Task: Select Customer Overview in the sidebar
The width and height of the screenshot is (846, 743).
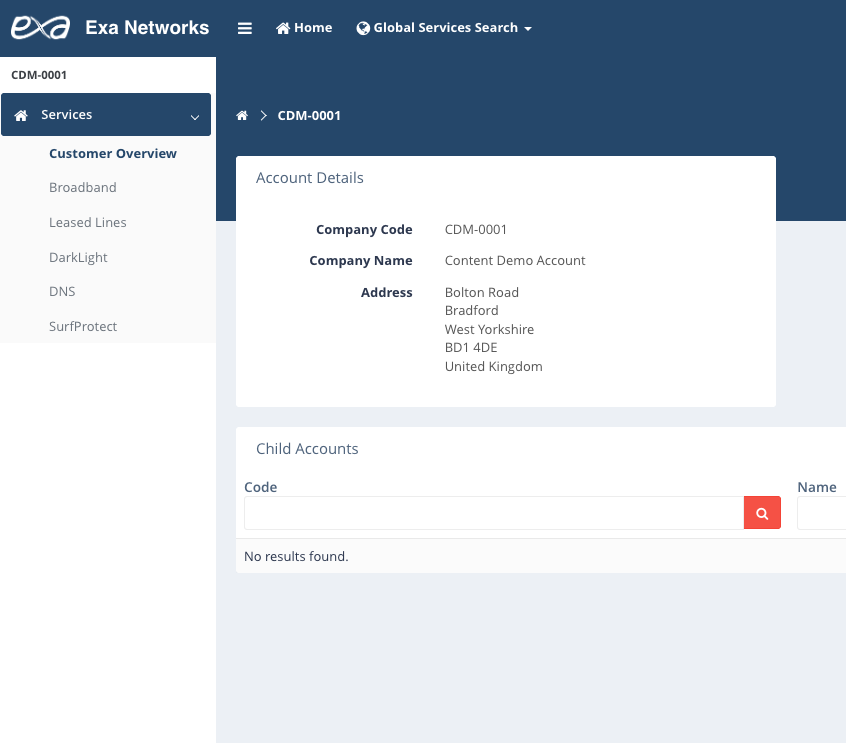Action: pyautogui.click(x=113, y=154)
